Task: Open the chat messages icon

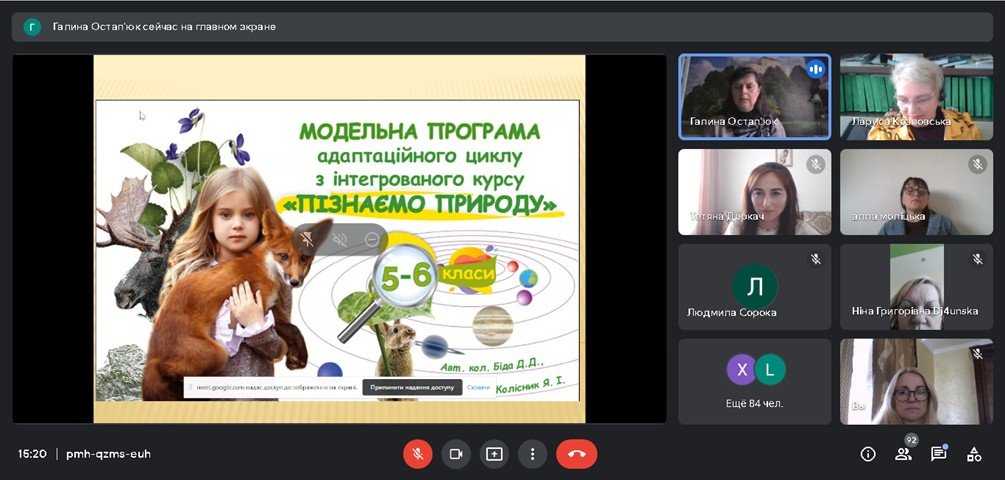Action: point(938,454)
